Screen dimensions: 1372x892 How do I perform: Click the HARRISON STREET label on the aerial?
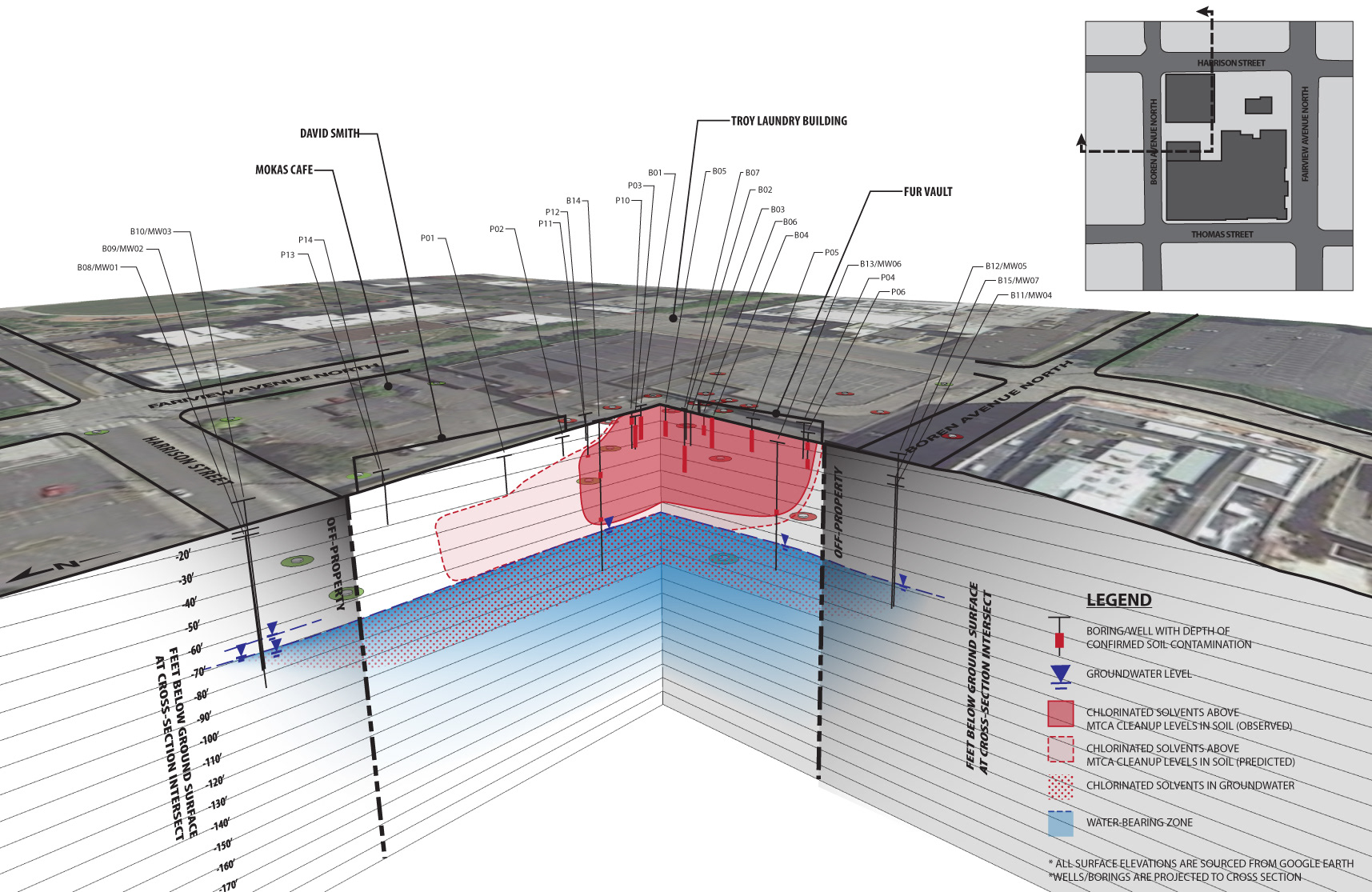(x=187, y=461)
